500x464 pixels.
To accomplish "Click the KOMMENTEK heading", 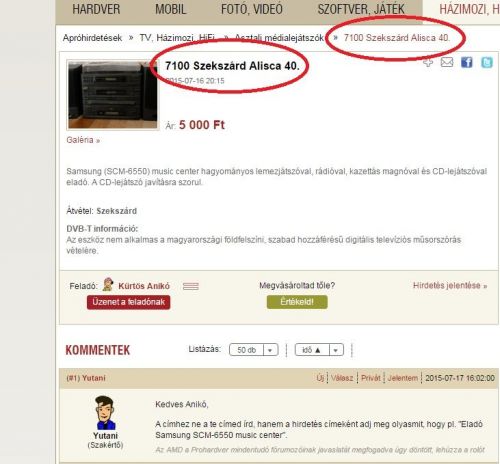I will point(98,350).
